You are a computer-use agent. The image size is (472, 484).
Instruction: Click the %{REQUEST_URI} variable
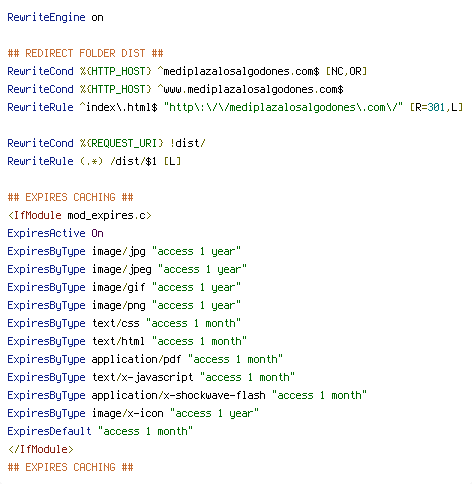point(122,143)
